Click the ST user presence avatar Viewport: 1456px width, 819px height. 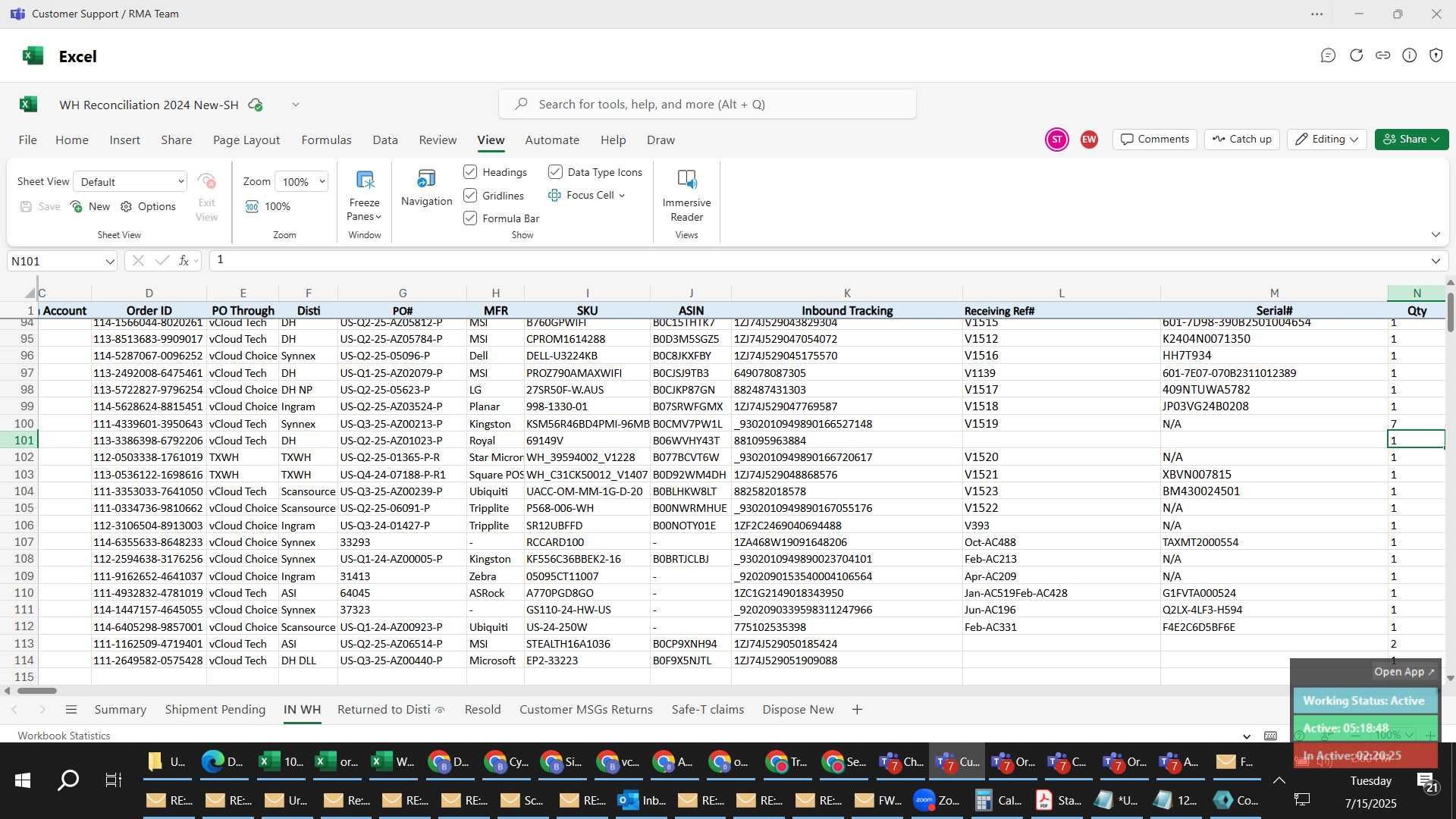pos(1057,140)
